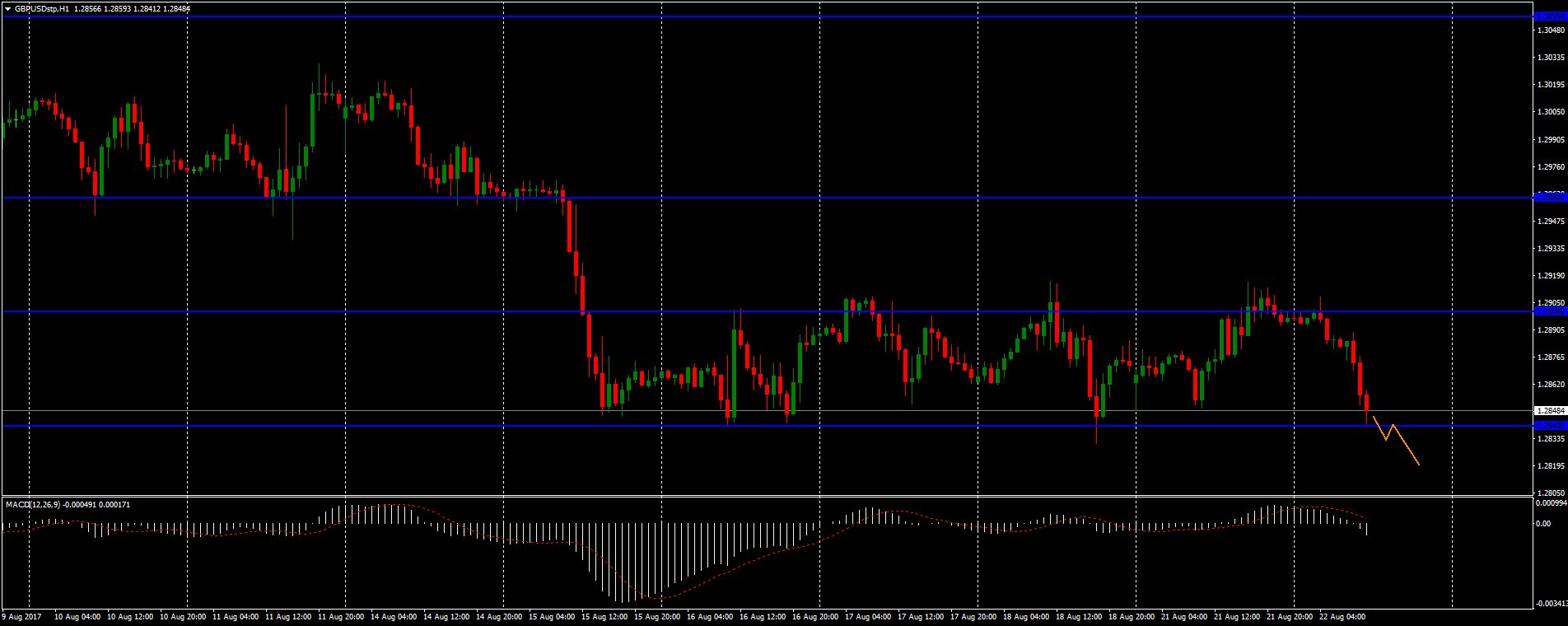Click the triangle arrow beside GBPUSDstp,H1
The image size is (1568, 626).
click(x=7, y=9)
